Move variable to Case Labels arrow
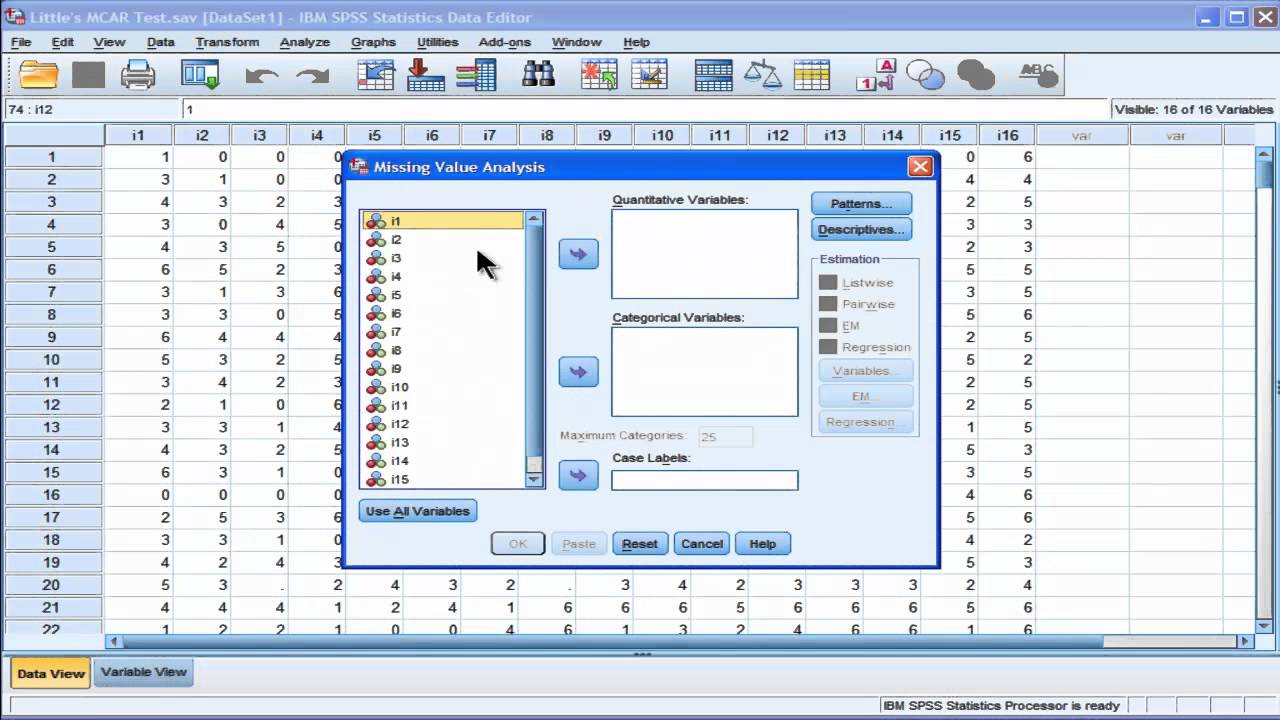The image size is (1280, 720). click(x=578, y=474)
